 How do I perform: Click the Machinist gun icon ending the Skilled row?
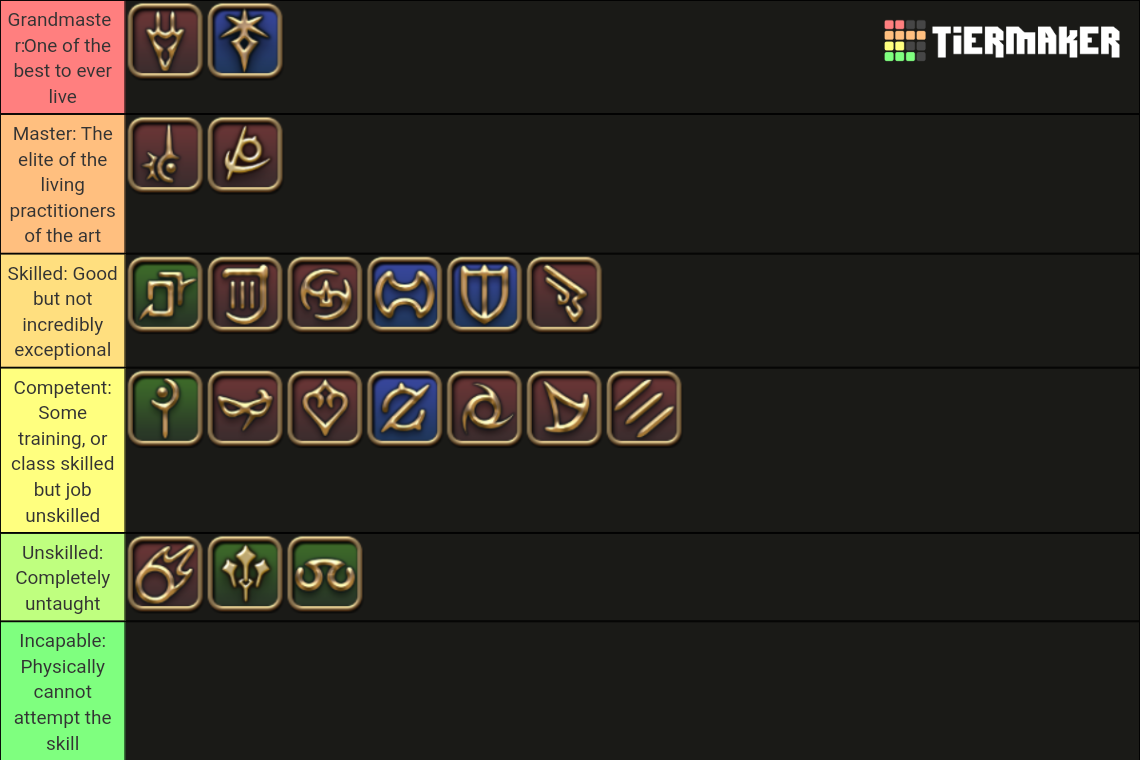point(564,293)
